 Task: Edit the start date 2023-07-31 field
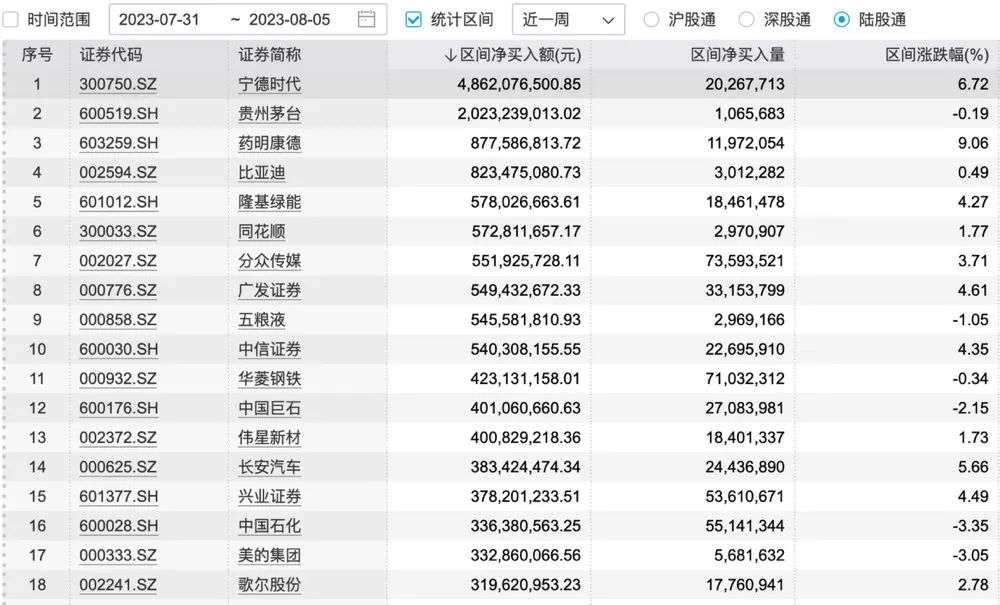point(159,20)
